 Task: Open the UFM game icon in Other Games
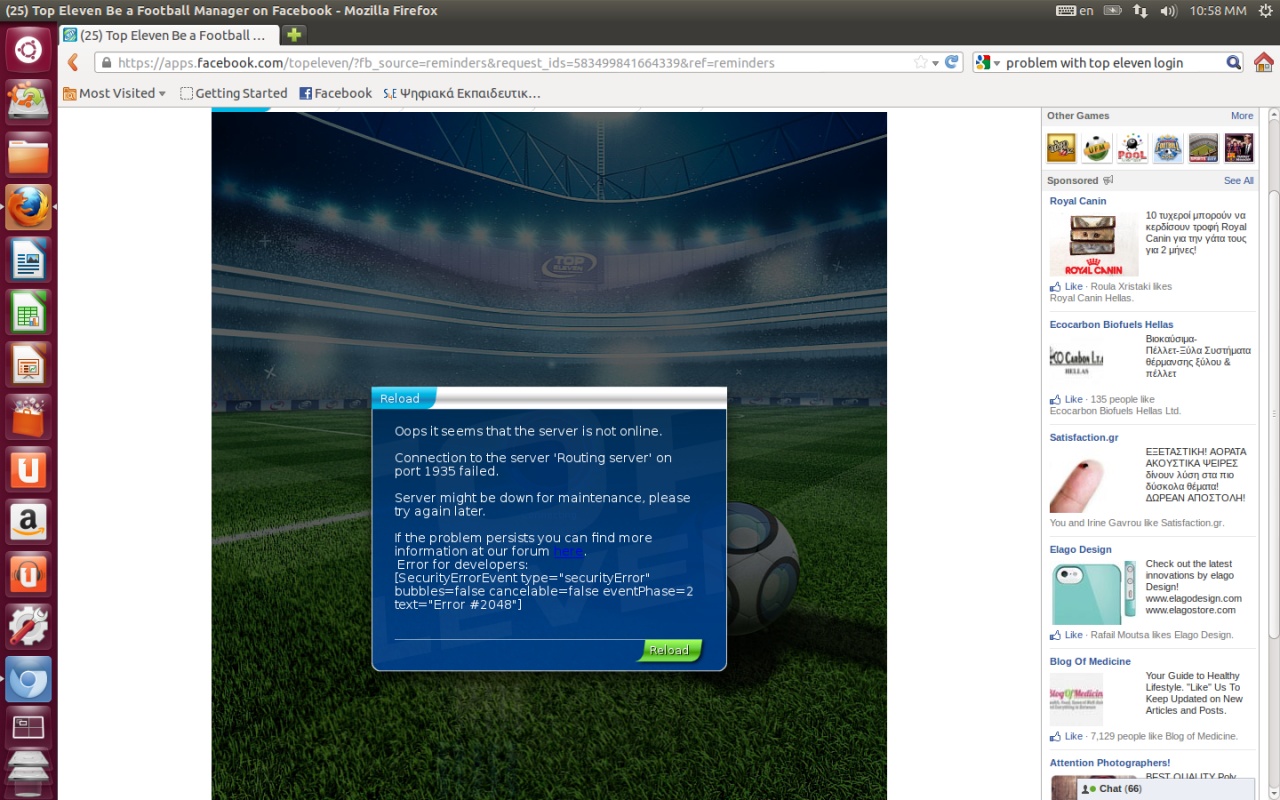[x=1097, y=148]
